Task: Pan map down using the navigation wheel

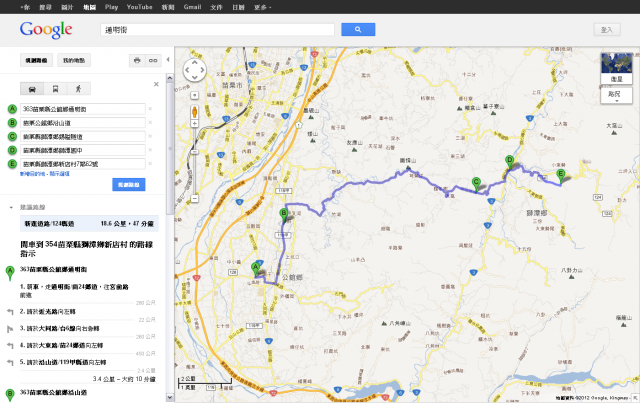Action: 195,77
